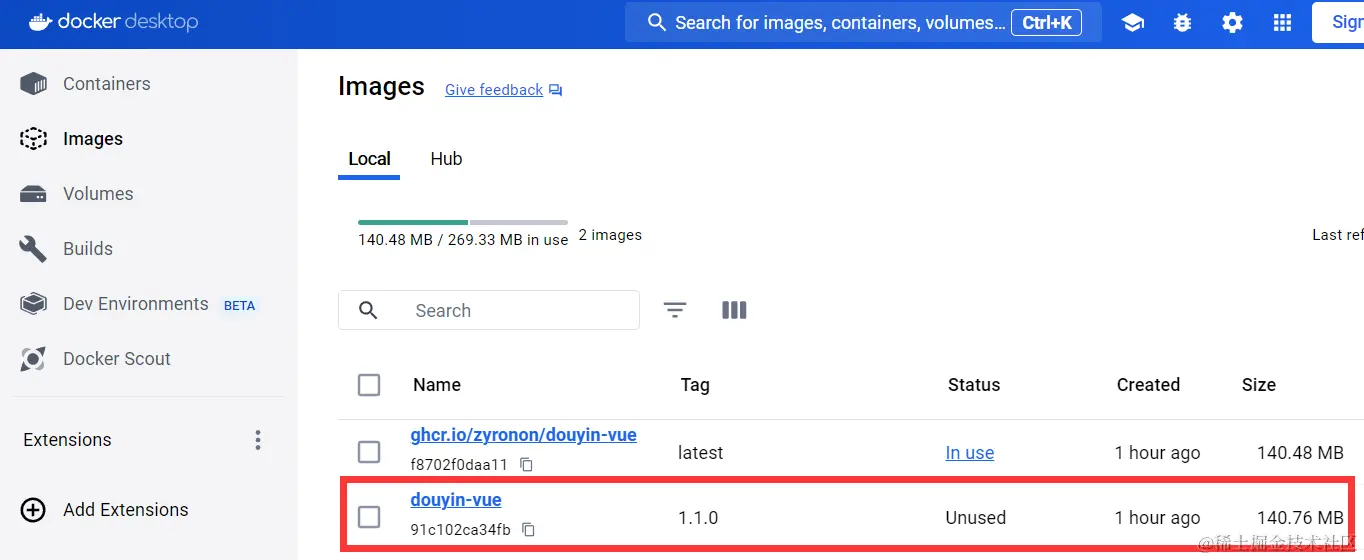
Task: Click the Builds wrench icon
Action: (33, 249)
